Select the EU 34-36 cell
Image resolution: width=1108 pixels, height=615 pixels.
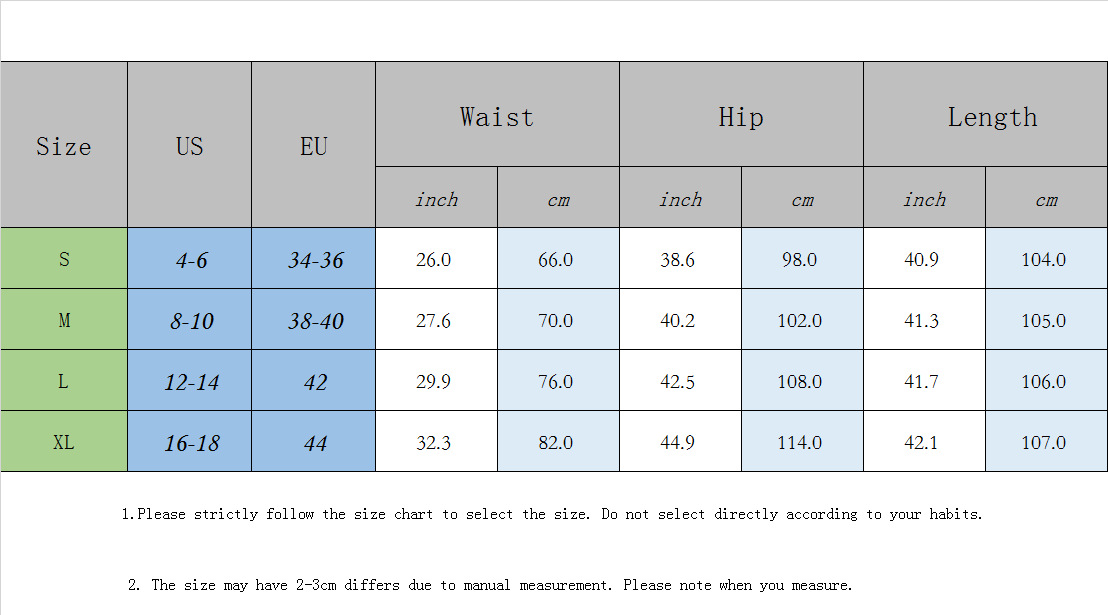[315, 260]
